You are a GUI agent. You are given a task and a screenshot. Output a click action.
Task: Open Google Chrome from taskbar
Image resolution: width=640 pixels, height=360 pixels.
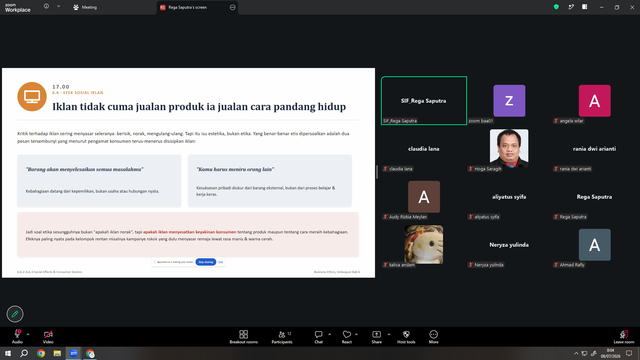click(41, 353)
